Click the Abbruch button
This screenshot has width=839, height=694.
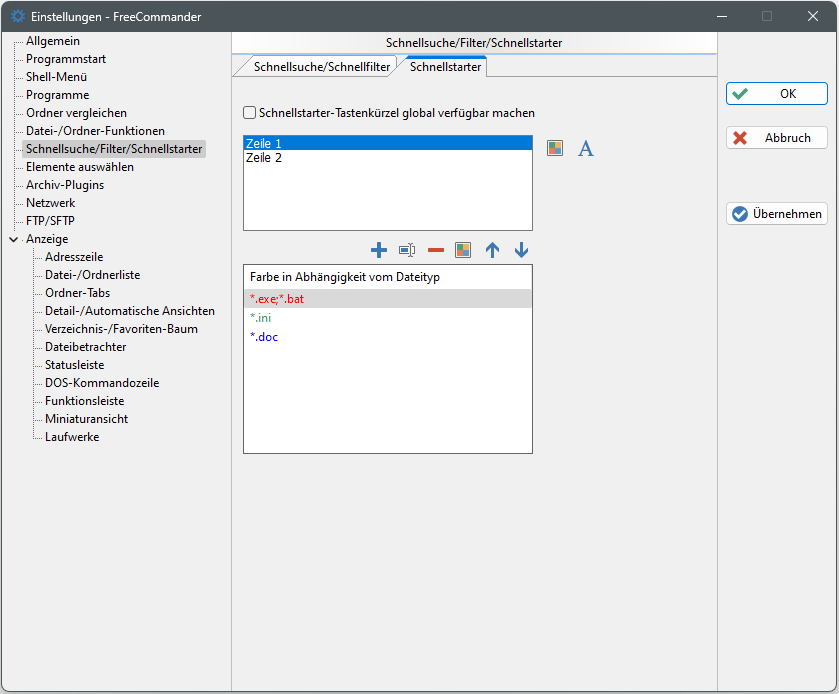coord(776,138)
